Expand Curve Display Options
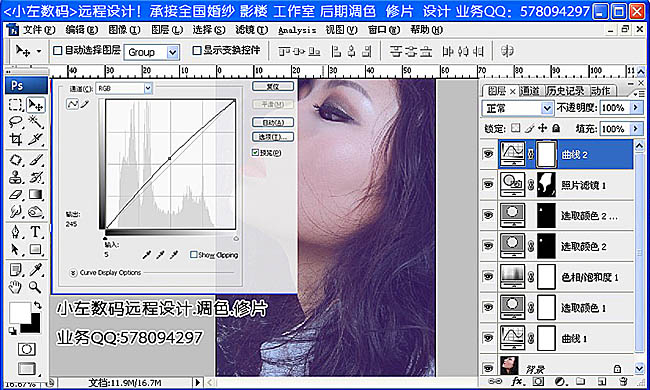This screenshot has height=390, width=650. tap(73, 273)
